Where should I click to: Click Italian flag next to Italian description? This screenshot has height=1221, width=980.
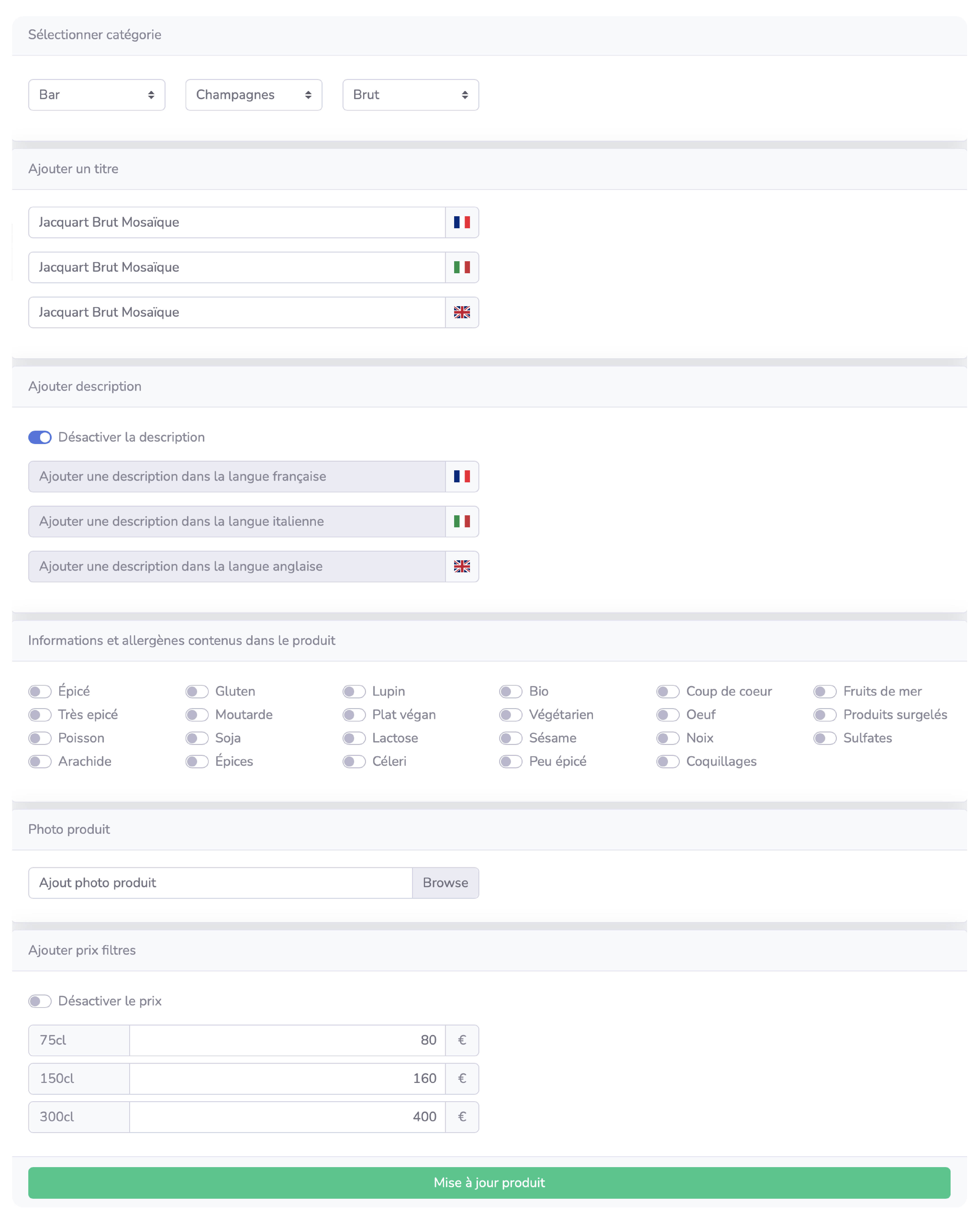click(x=462, y=521)
